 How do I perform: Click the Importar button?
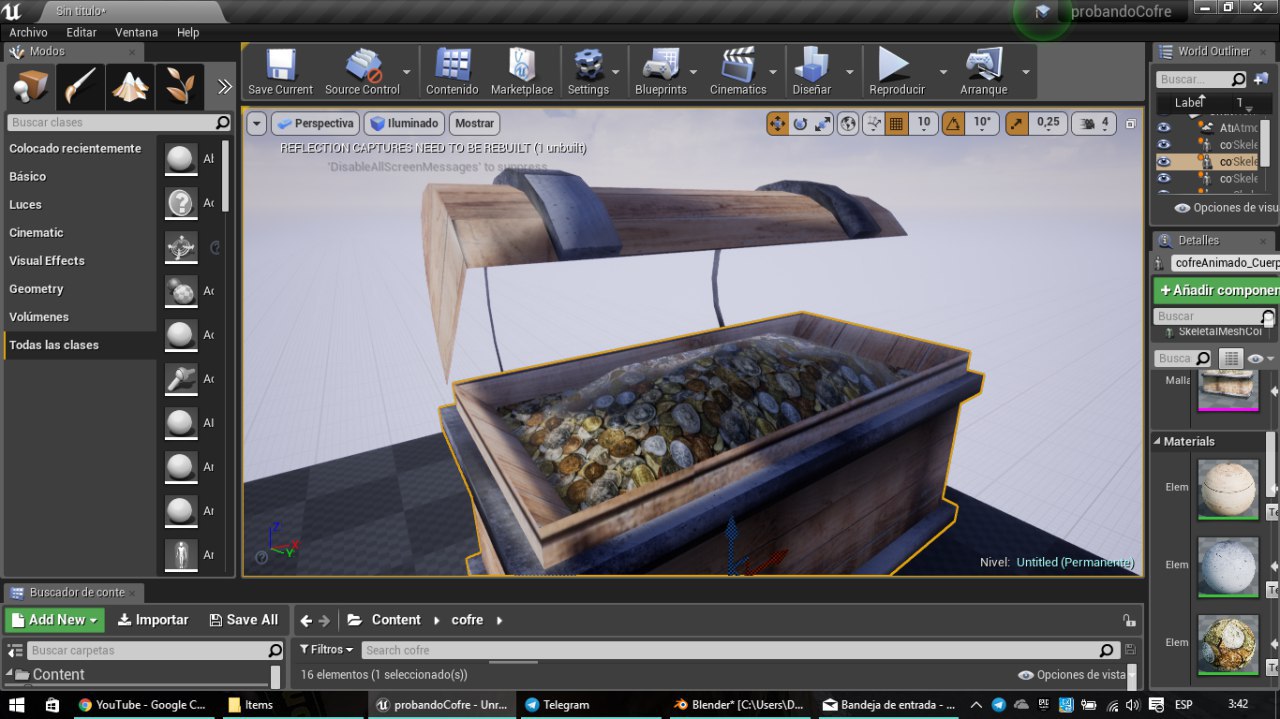(x=153, y=620)
